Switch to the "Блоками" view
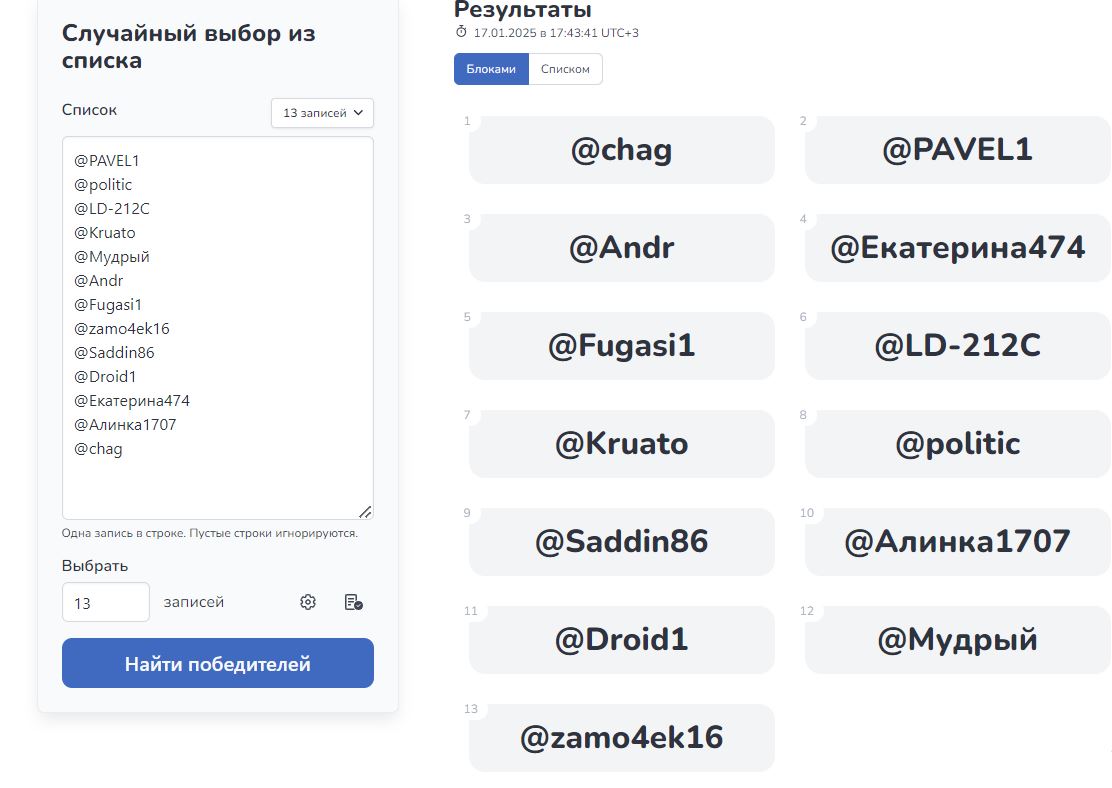1112x788 pixels. click(x=491, y=69)
